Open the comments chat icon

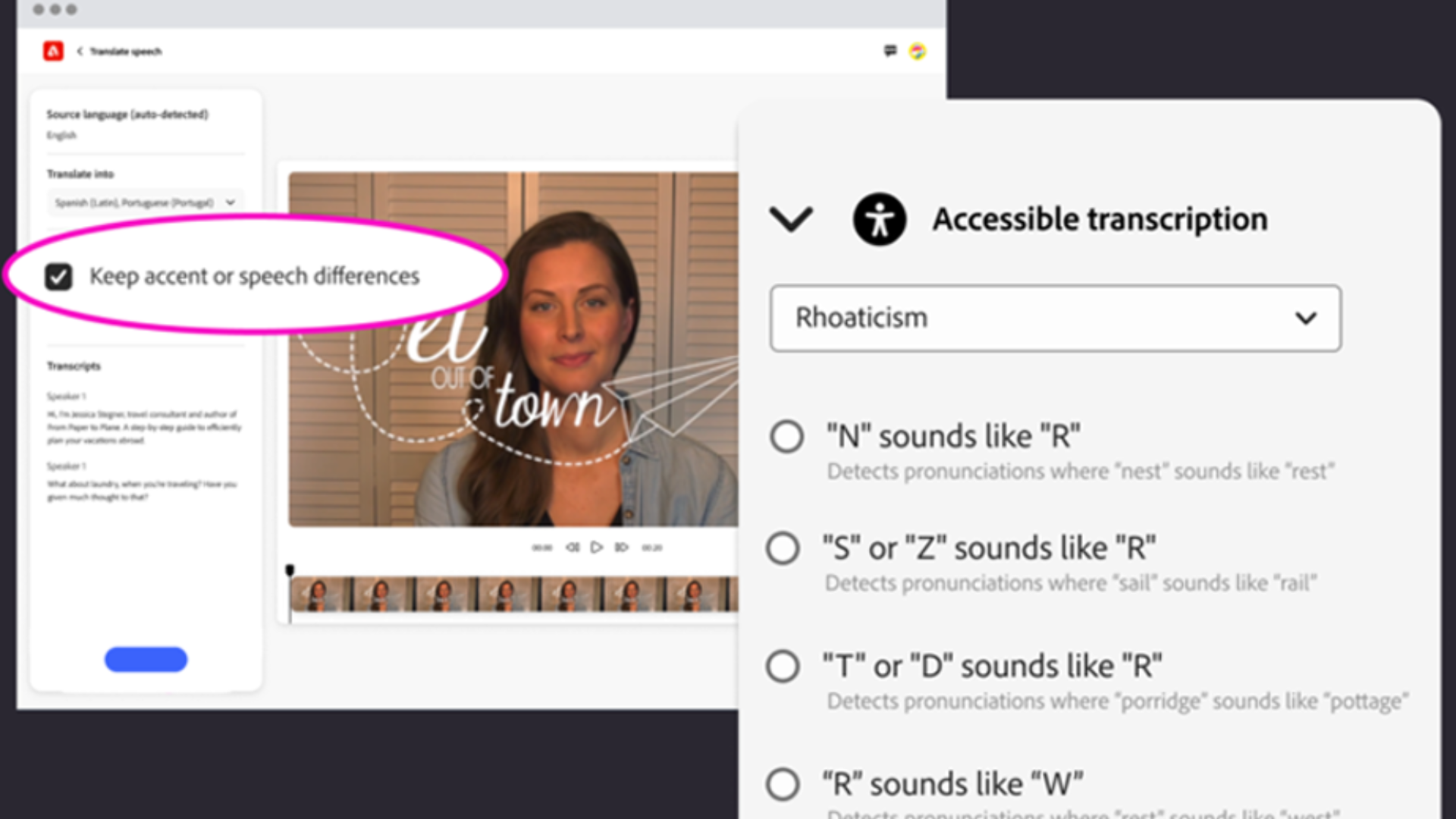[890, 51]
